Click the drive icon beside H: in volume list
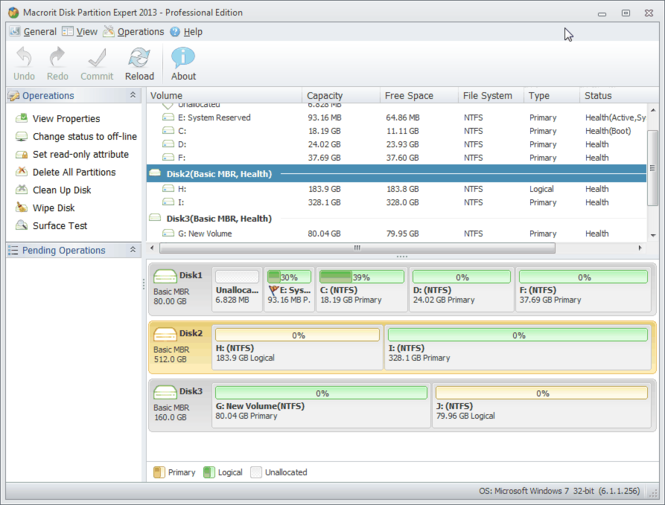The height and width of the screenshot is (505, 665). coord(168,189)
